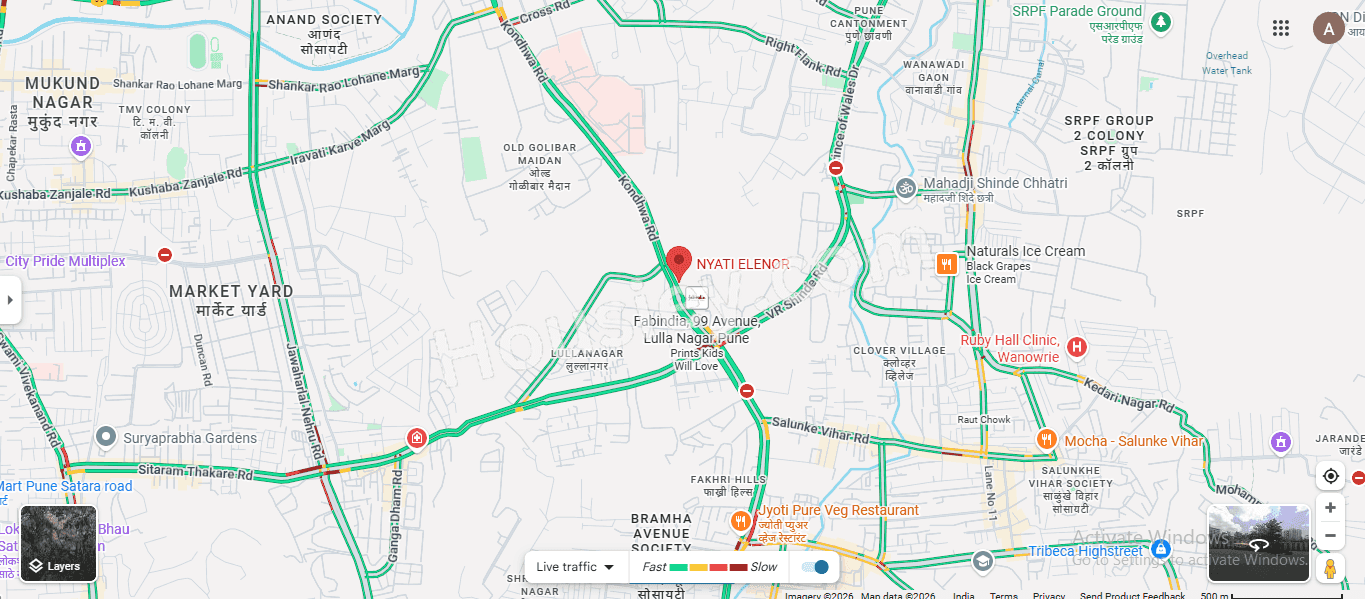The height and width of the screenshot is (599, 1365).
Task: Select the Pegman Street View icon
Action: [1330, 569]
